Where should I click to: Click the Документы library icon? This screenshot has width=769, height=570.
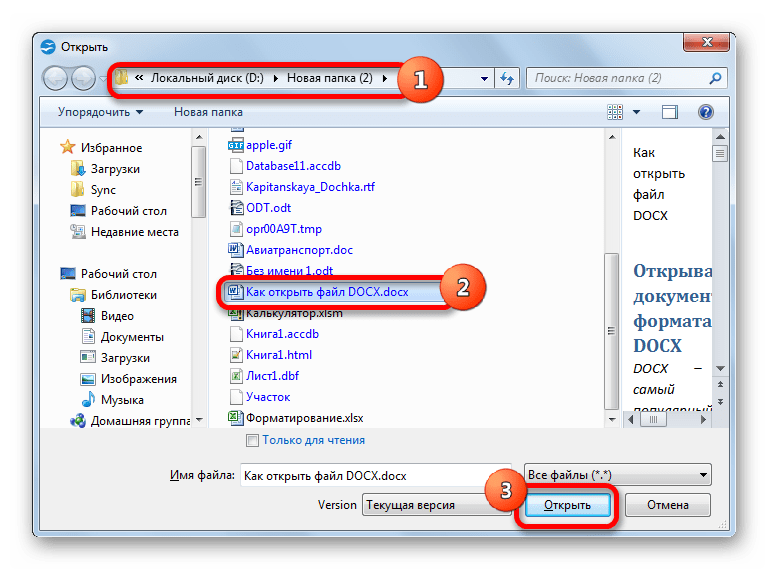pyautogui.click(x=88, y=337)
